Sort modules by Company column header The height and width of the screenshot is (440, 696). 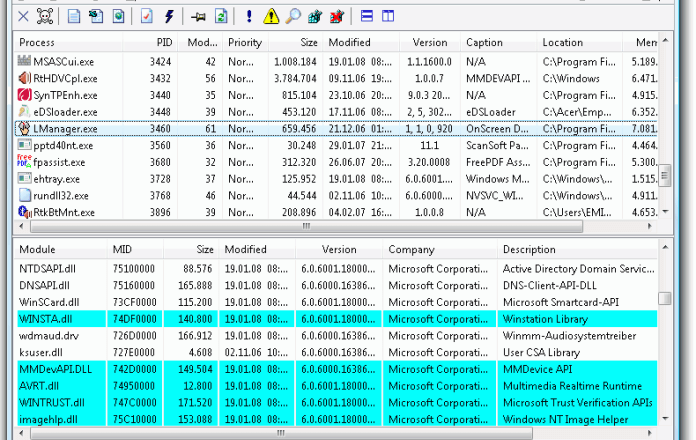coord(411,250)
